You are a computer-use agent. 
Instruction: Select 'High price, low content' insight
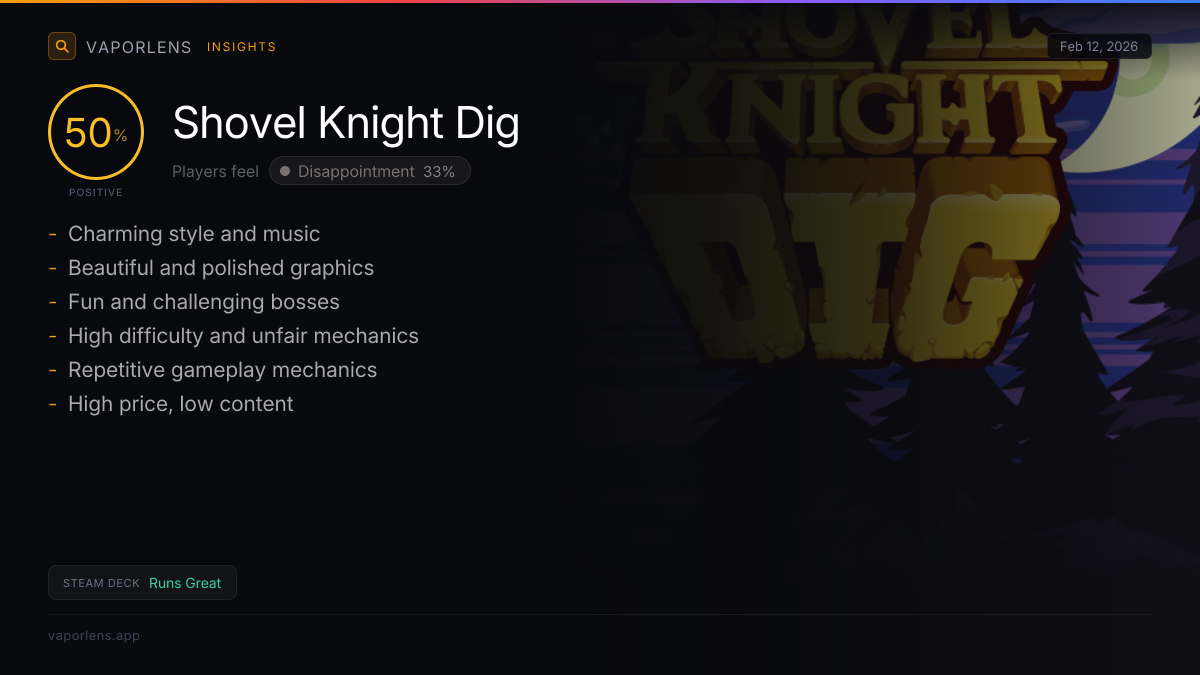point(181,404)
